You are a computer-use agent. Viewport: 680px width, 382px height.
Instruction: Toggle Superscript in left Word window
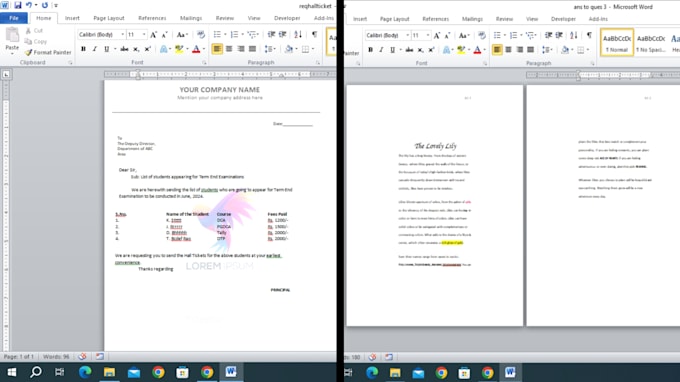pyautogui.click(x=147, y=49)
